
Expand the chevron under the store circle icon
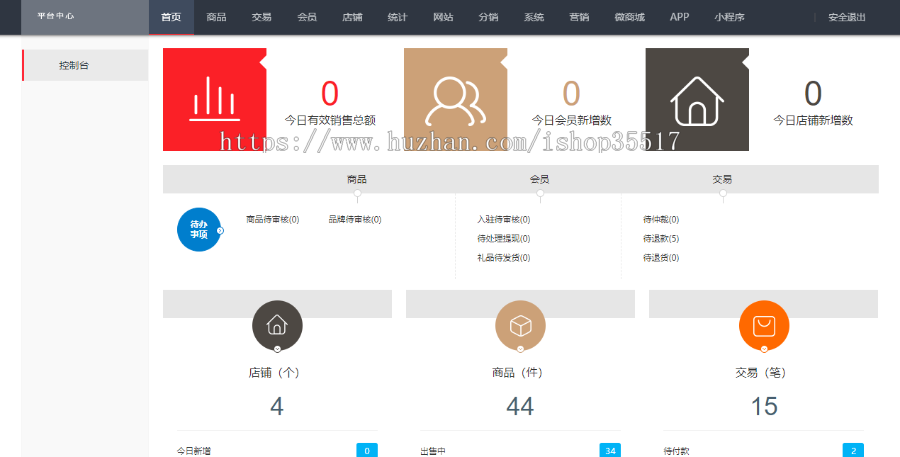pos(277,348)
